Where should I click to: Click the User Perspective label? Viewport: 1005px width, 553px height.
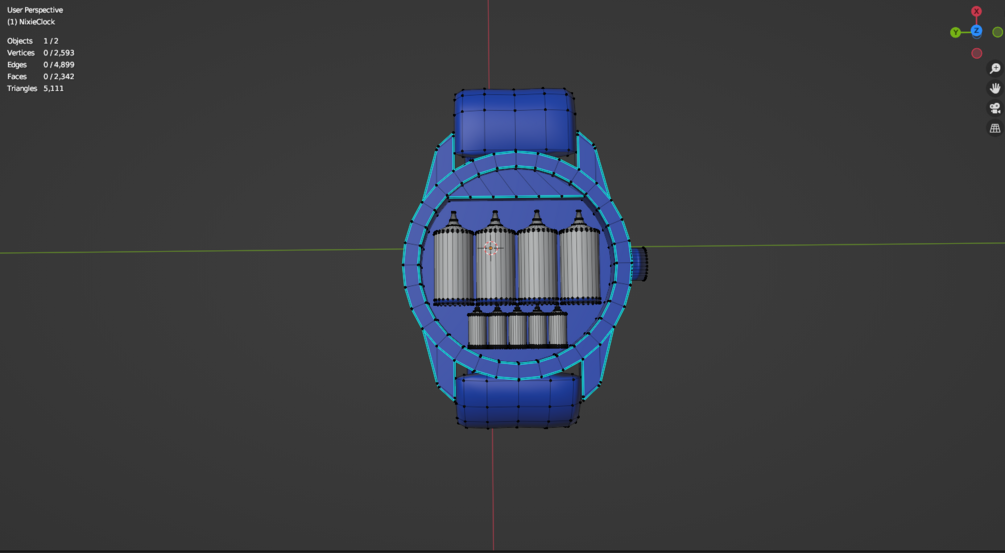pyautogui.click(x=35, y=10)
